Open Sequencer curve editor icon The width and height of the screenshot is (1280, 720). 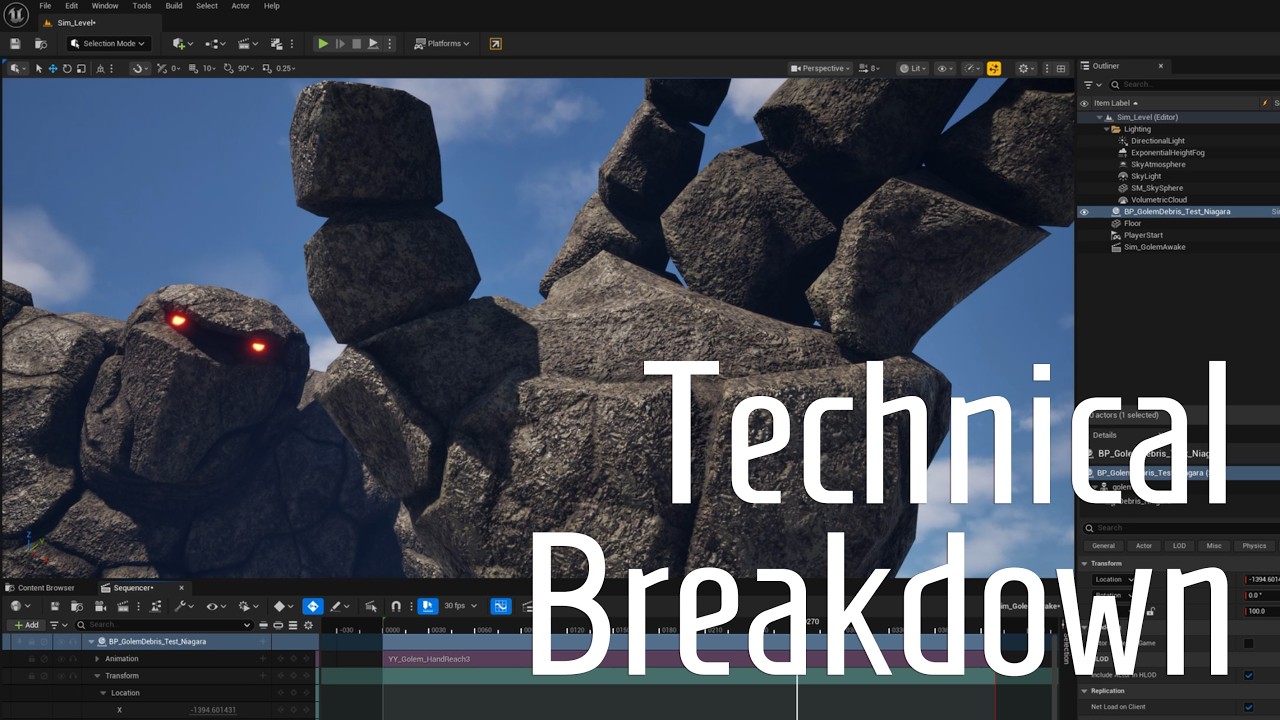click(501, 606)
